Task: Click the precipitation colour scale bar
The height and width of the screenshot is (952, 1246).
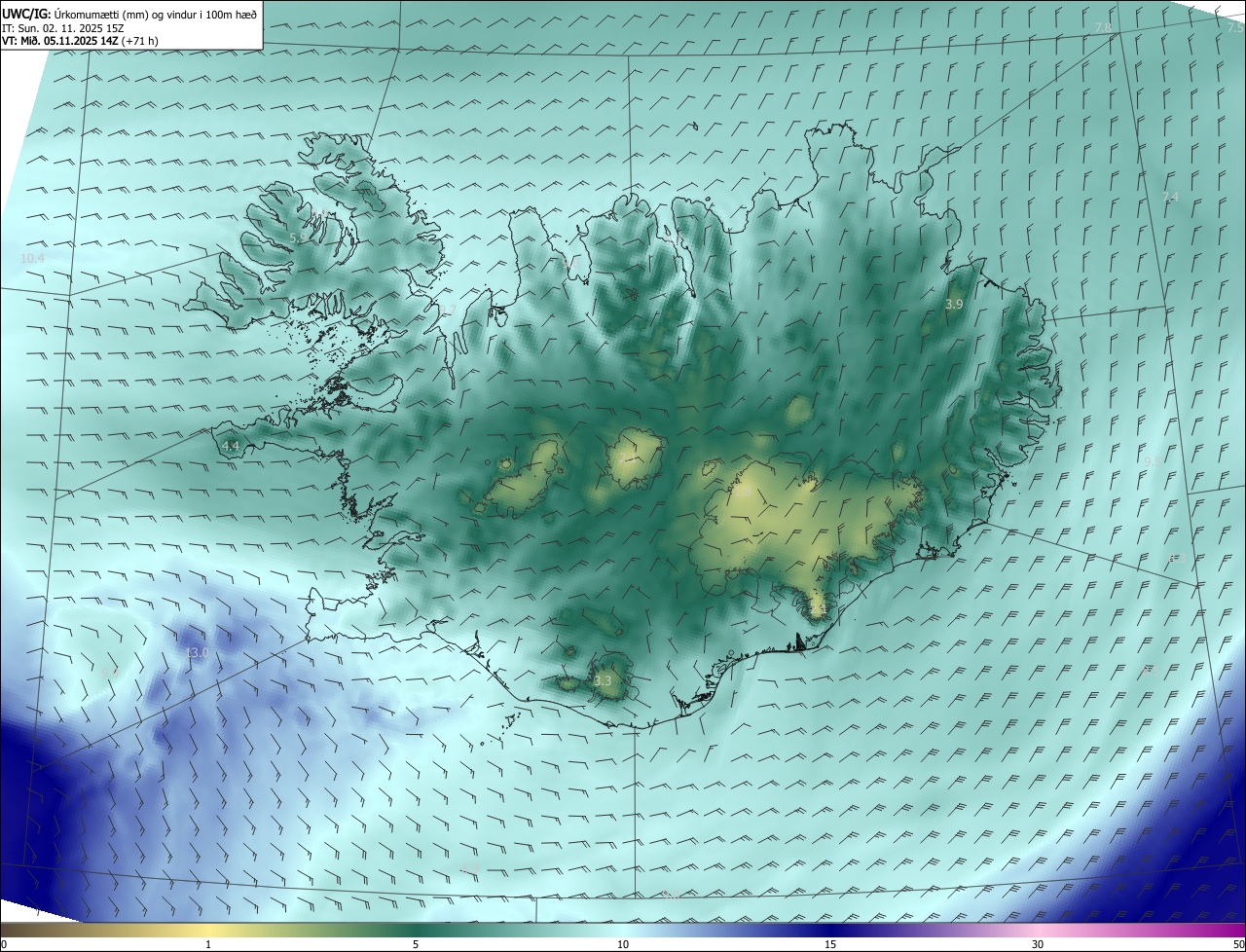Action: [x=623, y=930]
